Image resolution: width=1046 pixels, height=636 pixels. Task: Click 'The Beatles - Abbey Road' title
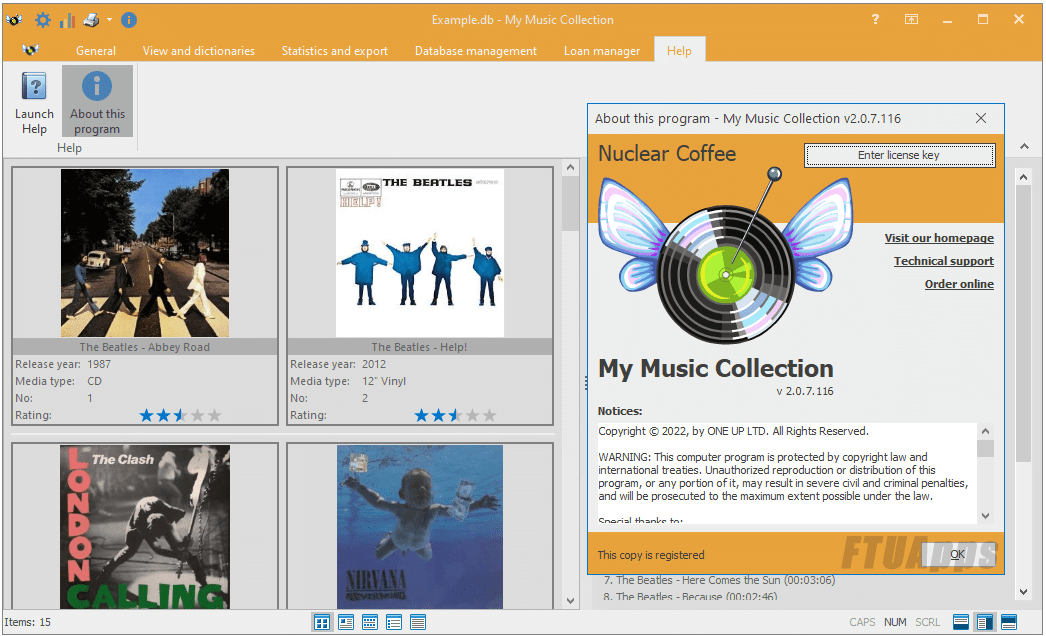coord(145,347)
